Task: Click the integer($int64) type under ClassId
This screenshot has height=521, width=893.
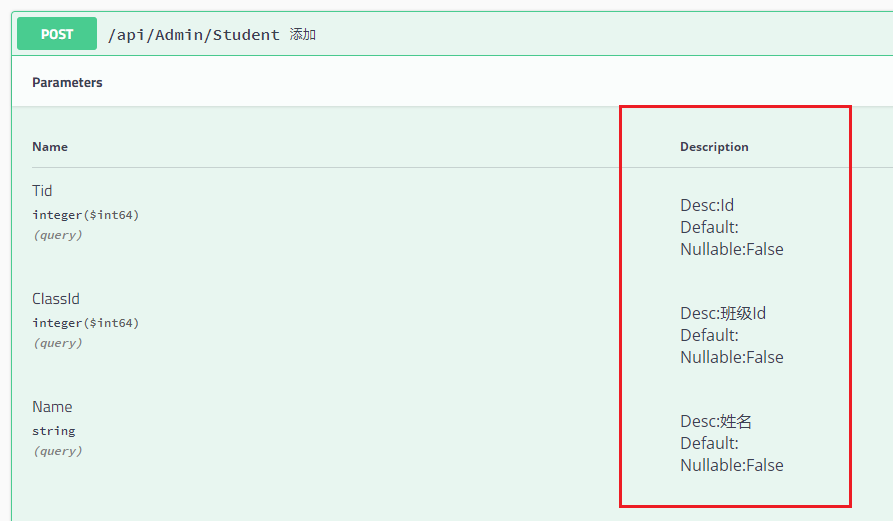Action: click(x=85, y=323)
